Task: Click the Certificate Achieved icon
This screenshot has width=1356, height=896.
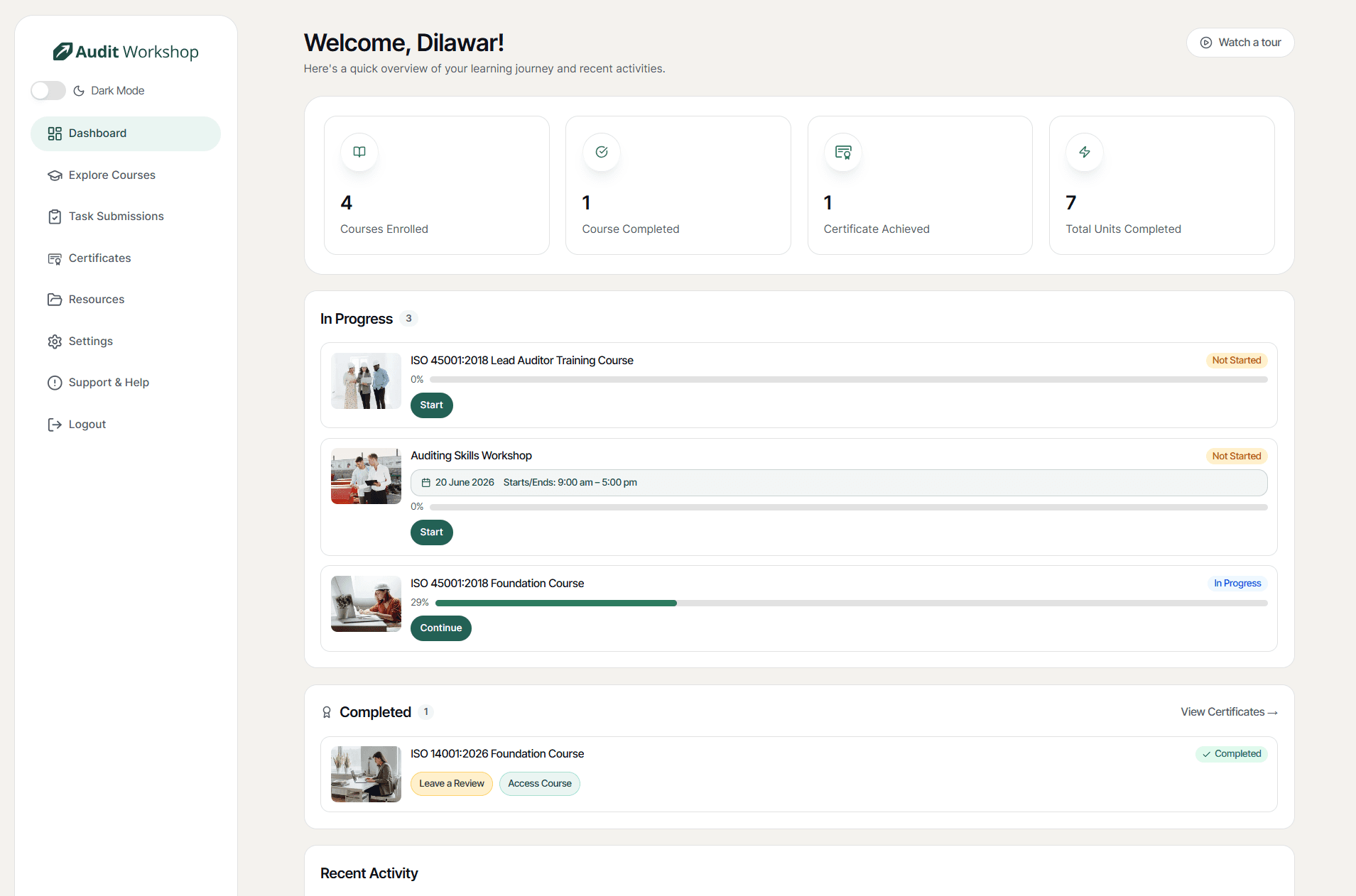Action: [843, 152]
